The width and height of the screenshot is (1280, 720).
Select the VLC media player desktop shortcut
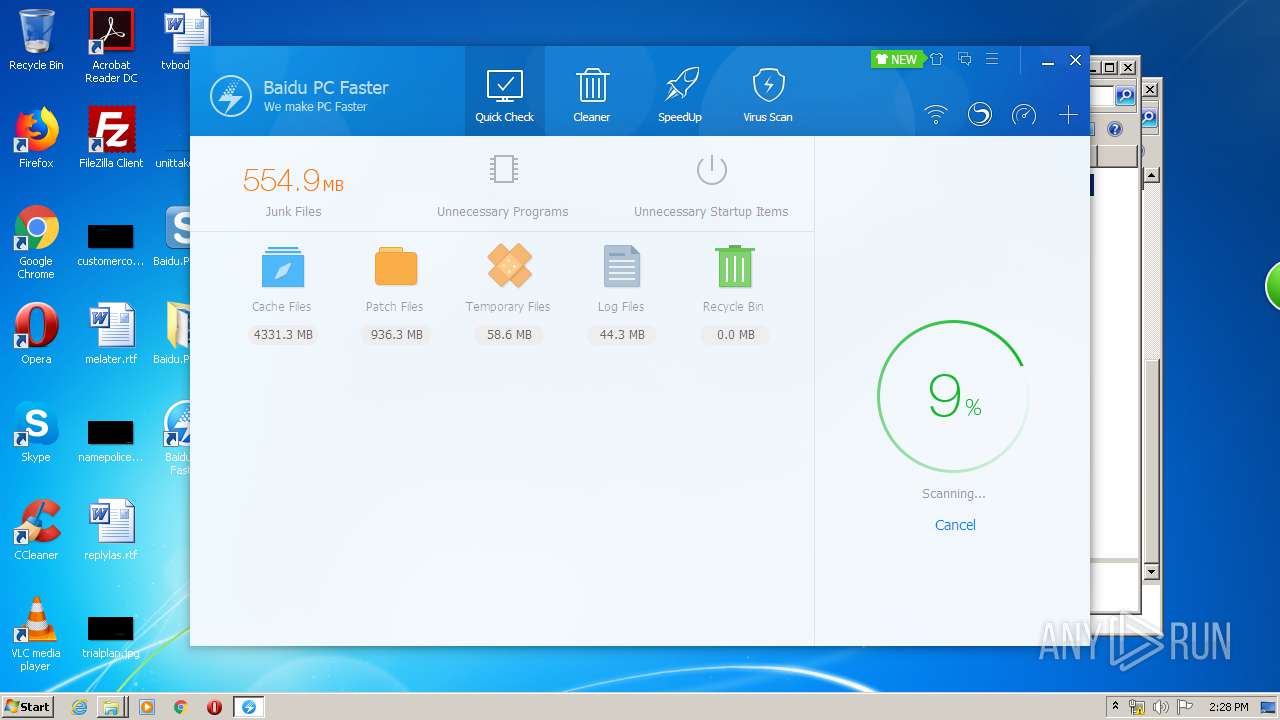(36, 634)
